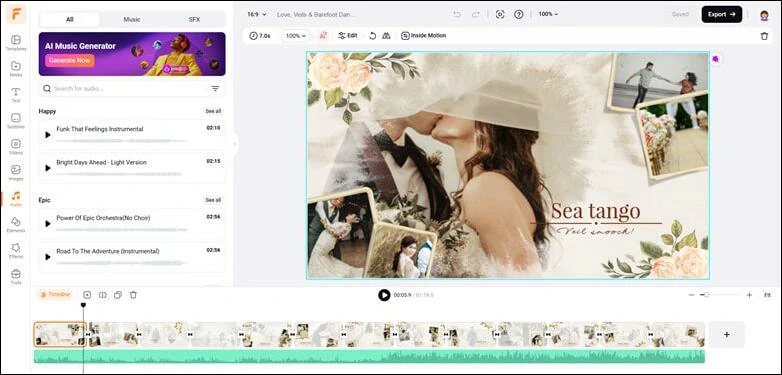Screen dimensions: 782x375
Task: Open the Images sidebar panel
Action: click(x=15, y=173)
